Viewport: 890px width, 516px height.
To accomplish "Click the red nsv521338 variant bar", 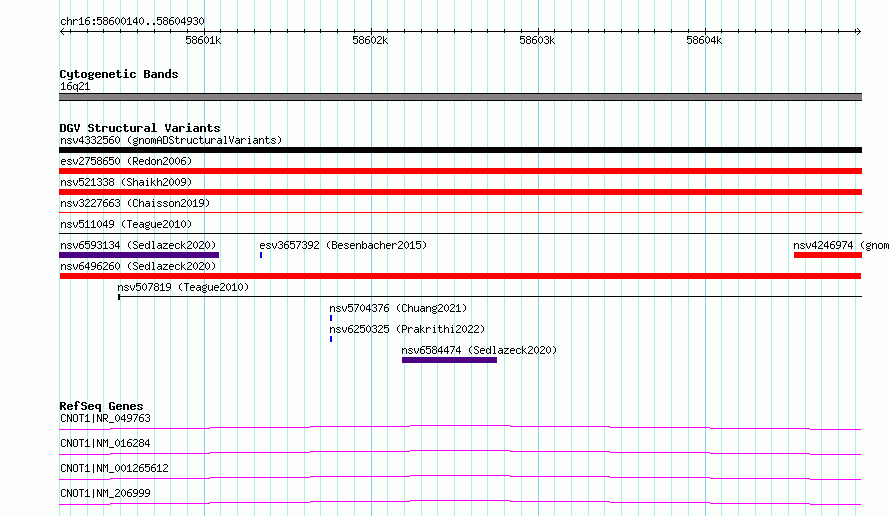I will tap(460, 192).
